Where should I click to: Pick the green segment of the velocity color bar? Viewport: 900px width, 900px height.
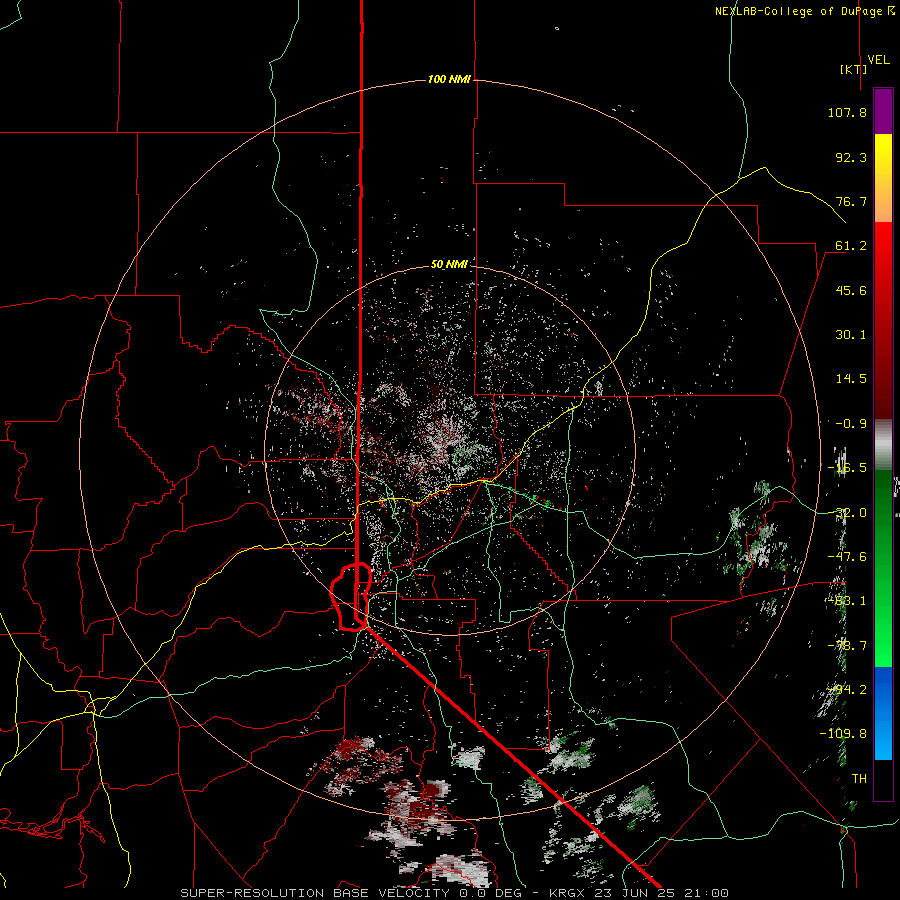click(x=883, y=568)
